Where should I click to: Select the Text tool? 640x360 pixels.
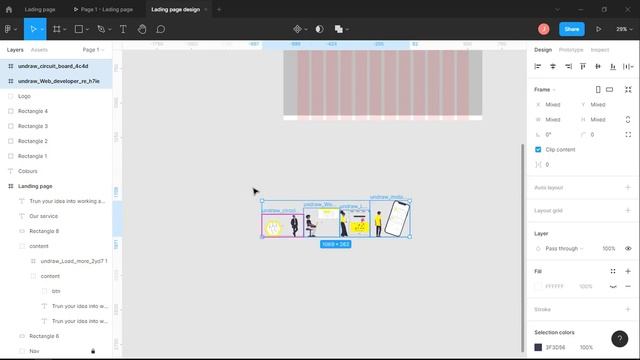click(x=123, y=29)
